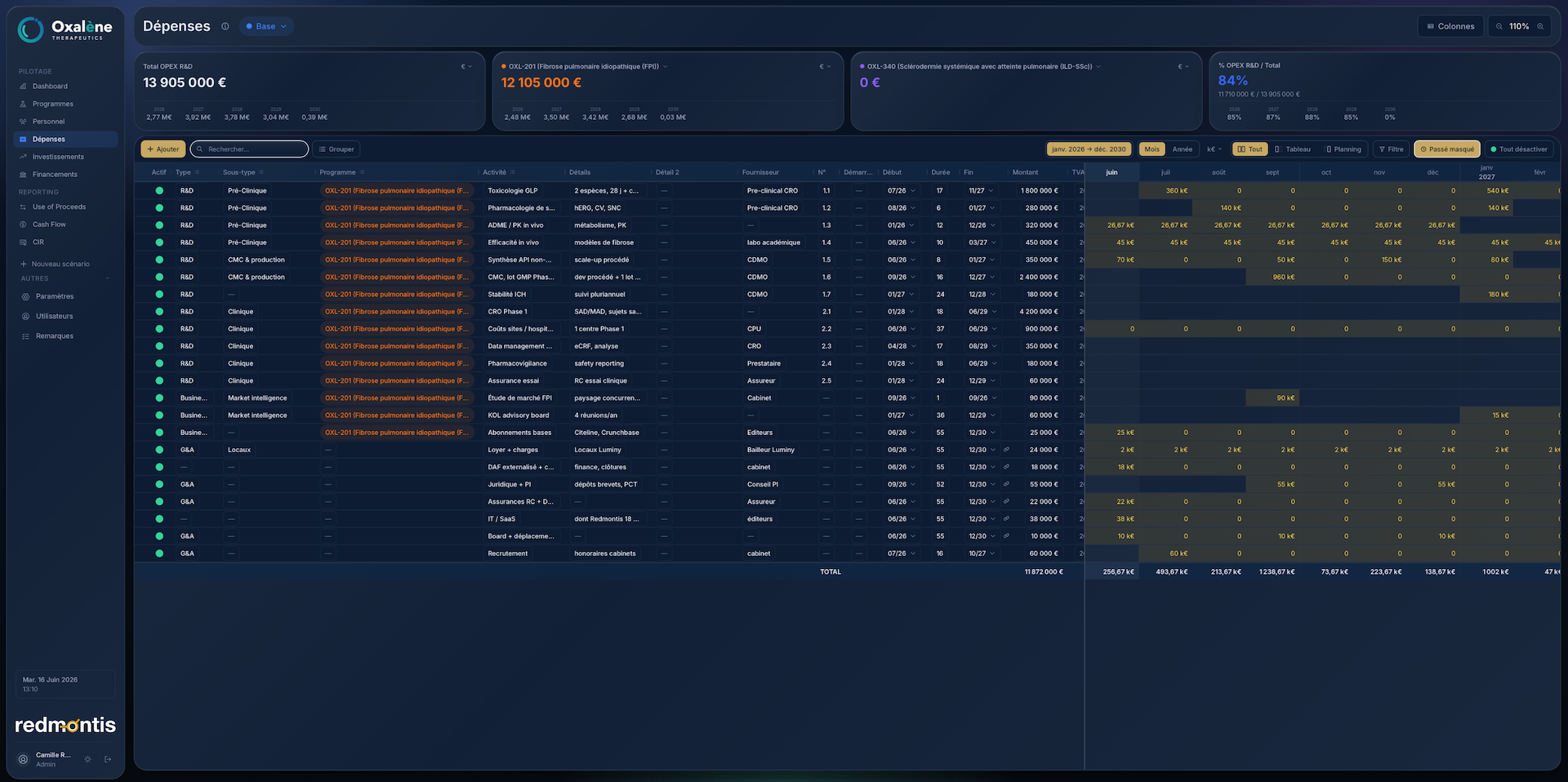Toggle active status of Toxicologie GLP row
1568x782 pixels.
click(159, 191)
